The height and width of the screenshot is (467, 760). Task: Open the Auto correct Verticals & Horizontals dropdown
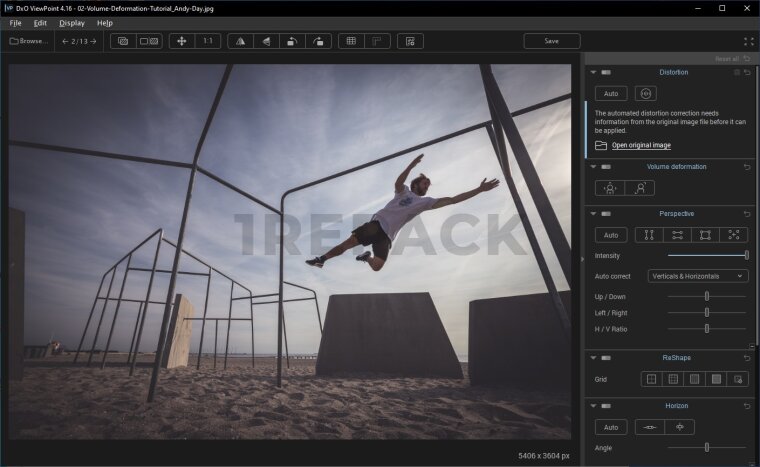(697, 276)
